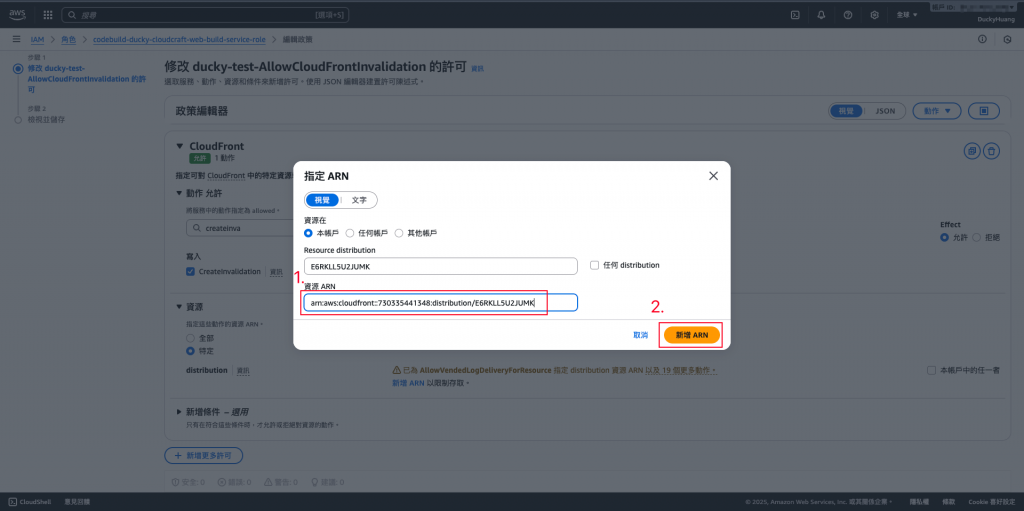Toggle the side navigation hamburger menu
The width and height of the screenshot is (1024, 511).
[x=16, y=40]
